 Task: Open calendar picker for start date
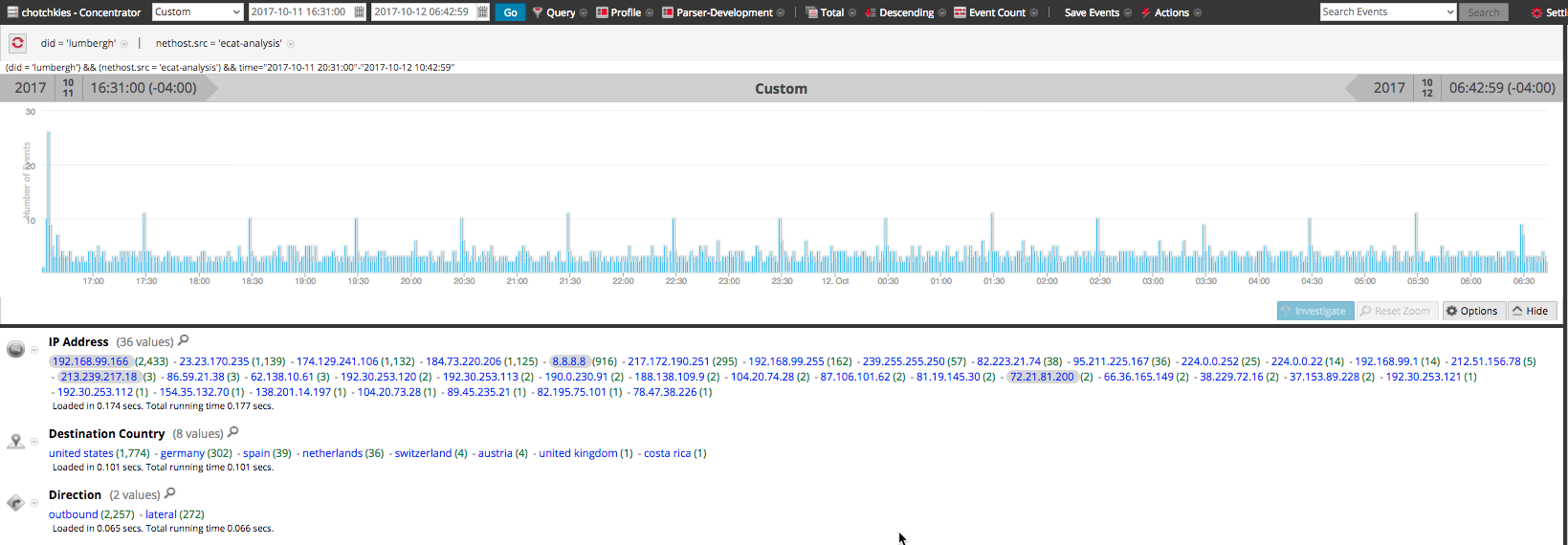[360, 11]
